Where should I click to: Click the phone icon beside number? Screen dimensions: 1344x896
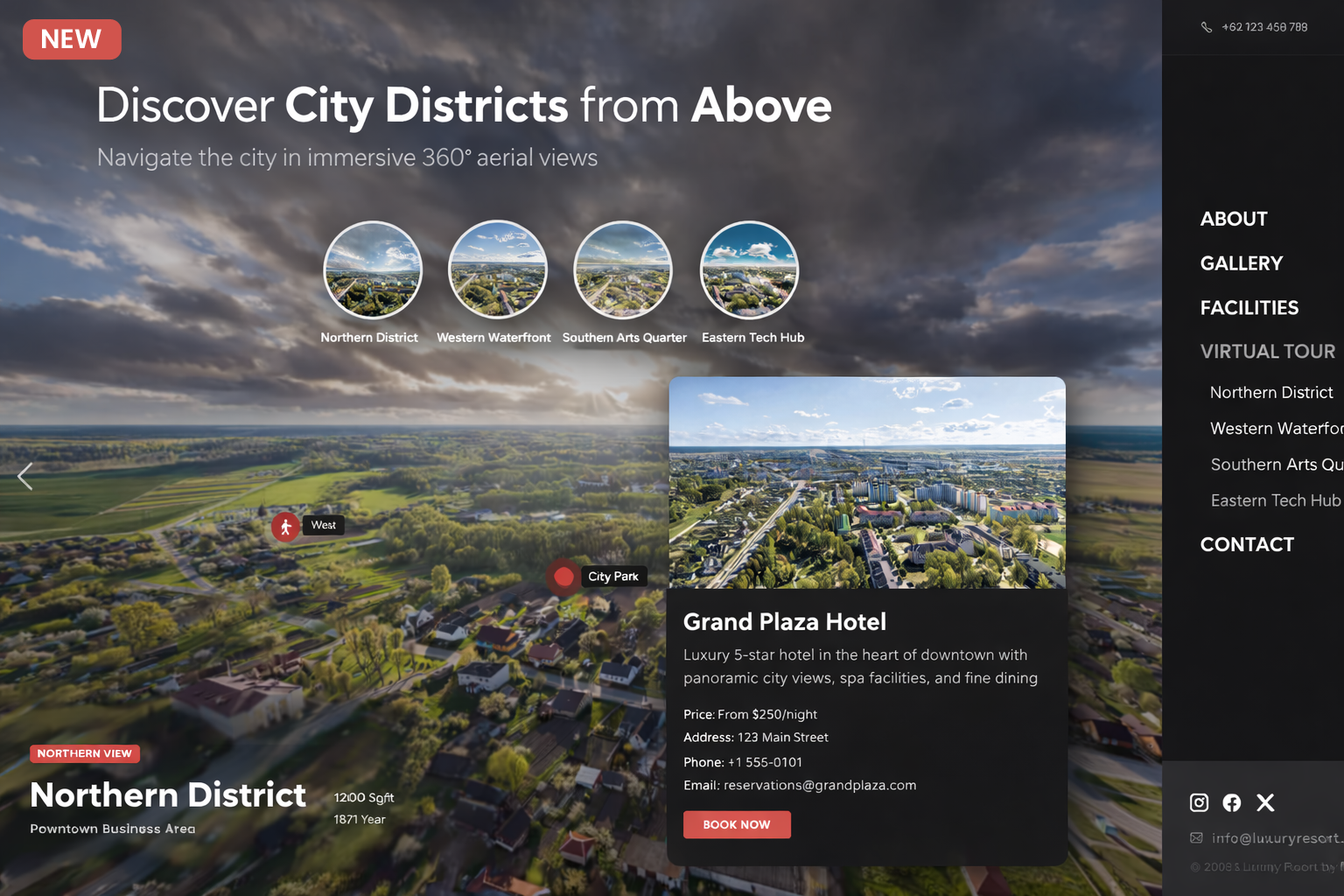click(1207, 27)
